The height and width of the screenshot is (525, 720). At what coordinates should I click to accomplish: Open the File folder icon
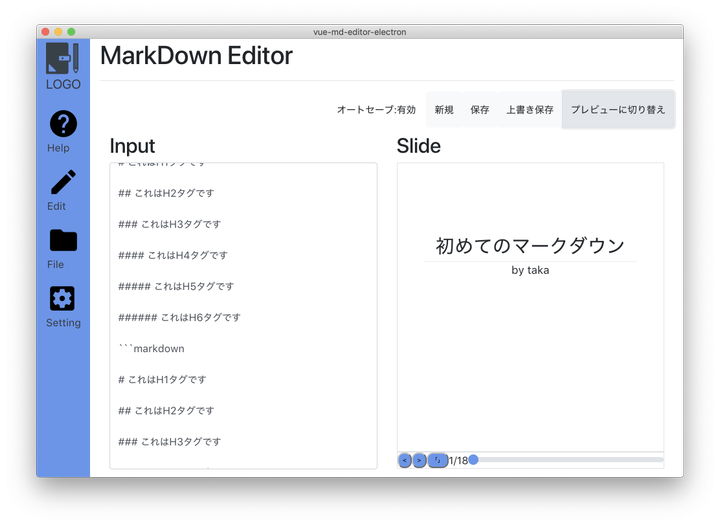[x=63, y=240]
